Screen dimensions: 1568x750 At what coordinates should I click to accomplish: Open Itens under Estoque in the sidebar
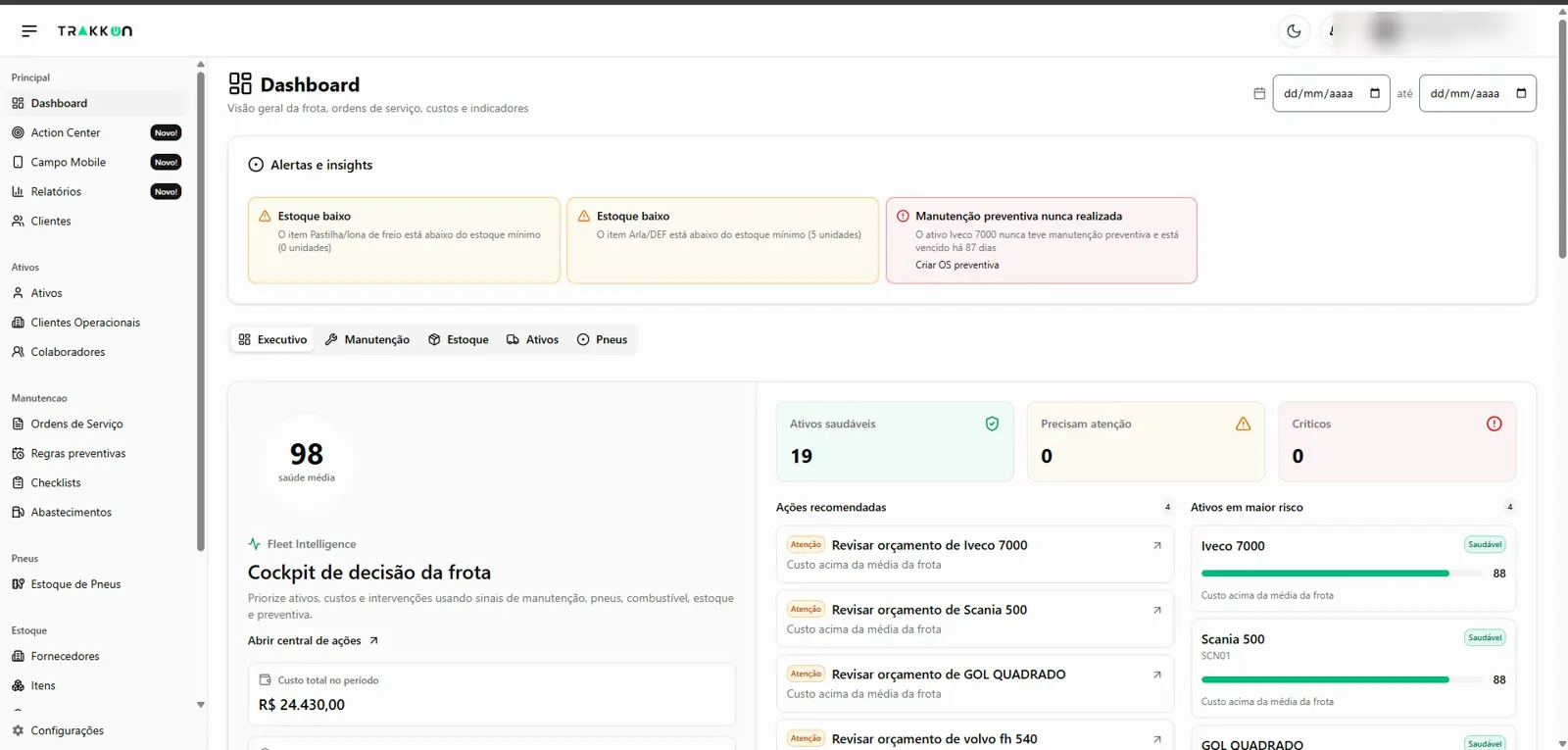(96, 685)
